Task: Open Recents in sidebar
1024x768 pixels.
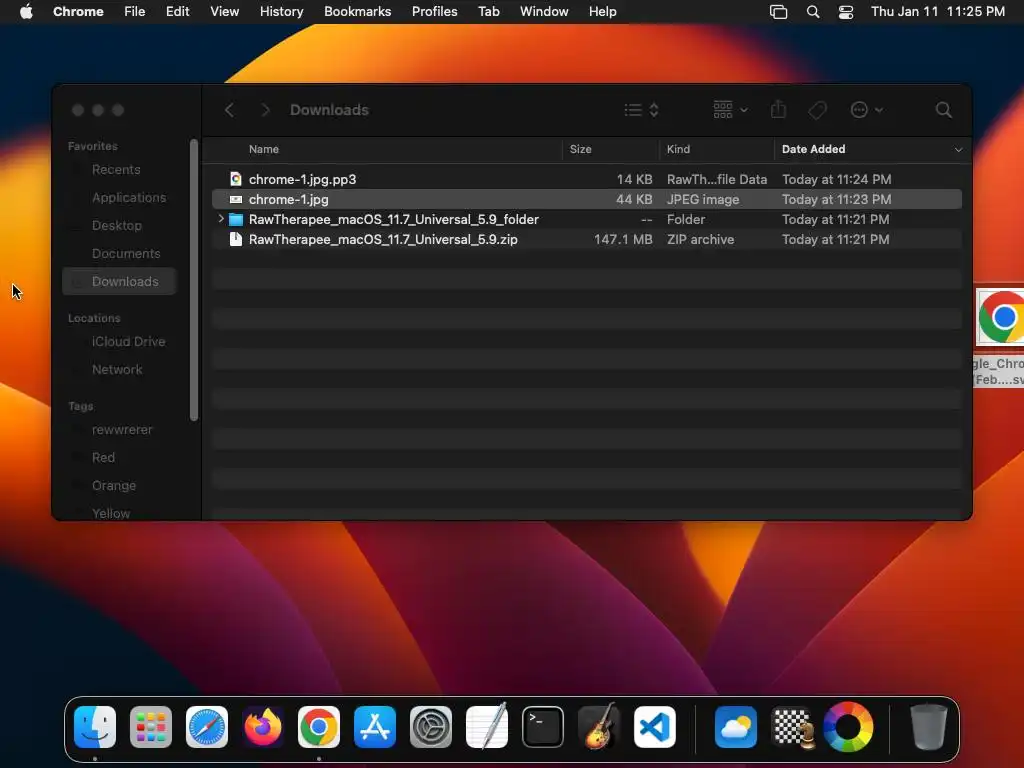Action: tap(116, 170)
